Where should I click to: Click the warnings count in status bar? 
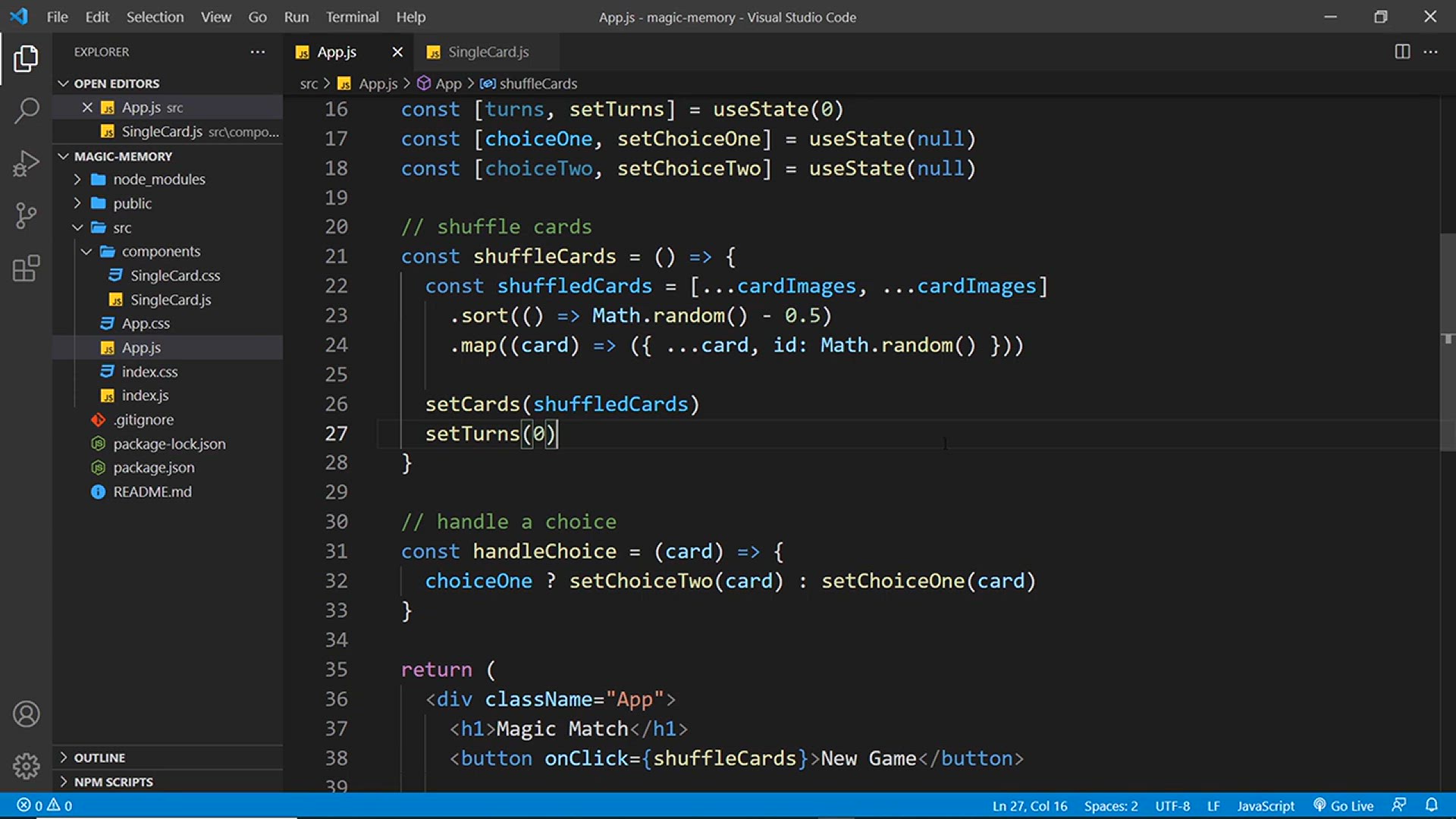tap(60, 805)
